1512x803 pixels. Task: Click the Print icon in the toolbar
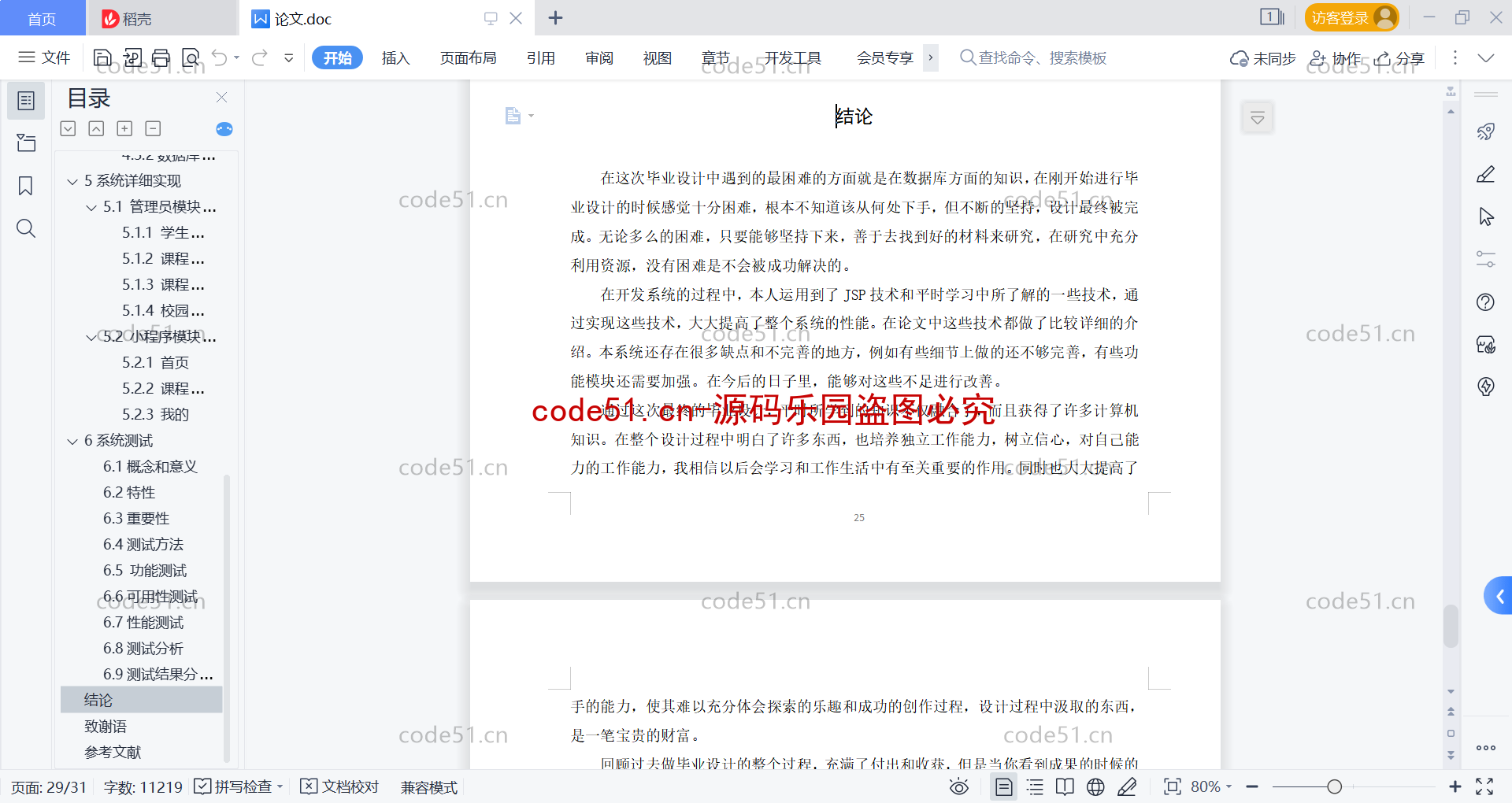click(x=161, y=57)
